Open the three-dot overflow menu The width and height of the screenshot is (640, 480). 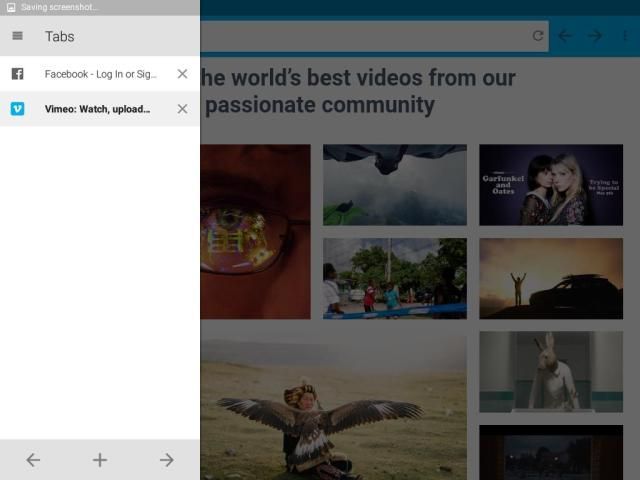(x=625, y=36)
